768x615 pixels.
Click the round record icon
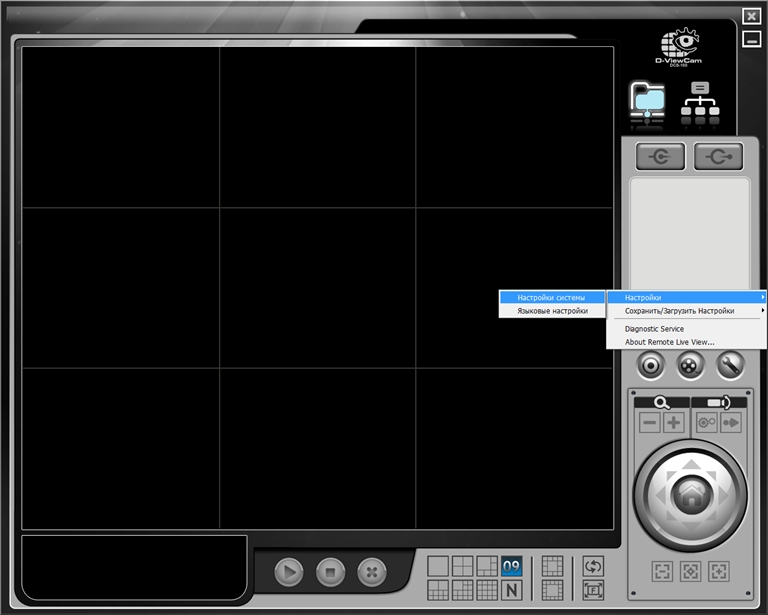point(651,366)
